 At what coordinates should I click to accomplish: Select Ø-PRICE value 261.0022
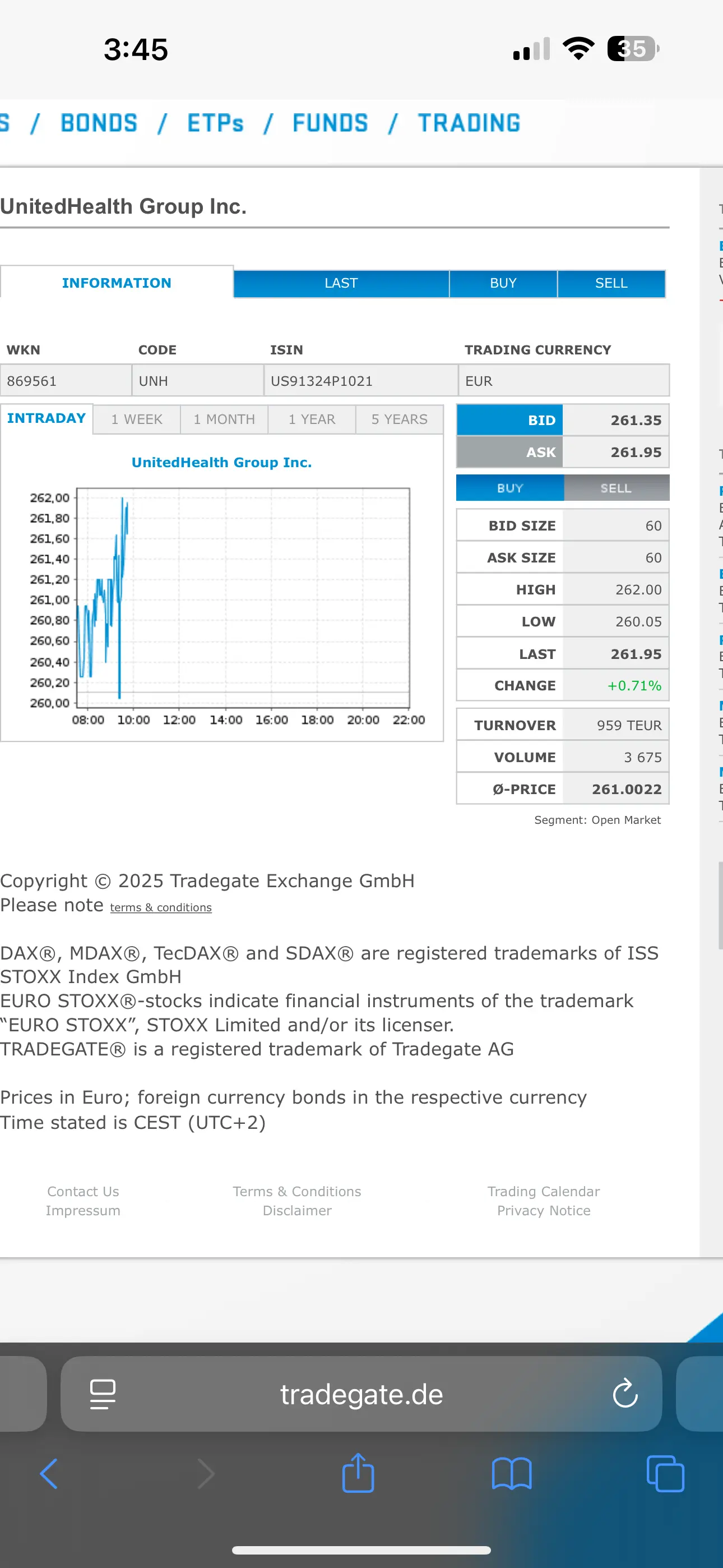(x=627, y=789)
